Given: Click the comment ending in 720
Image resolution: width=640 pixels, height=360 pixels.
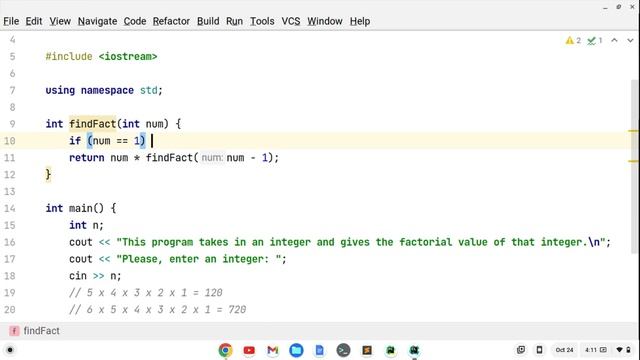Looking at the screenshot, I should 158,309.
